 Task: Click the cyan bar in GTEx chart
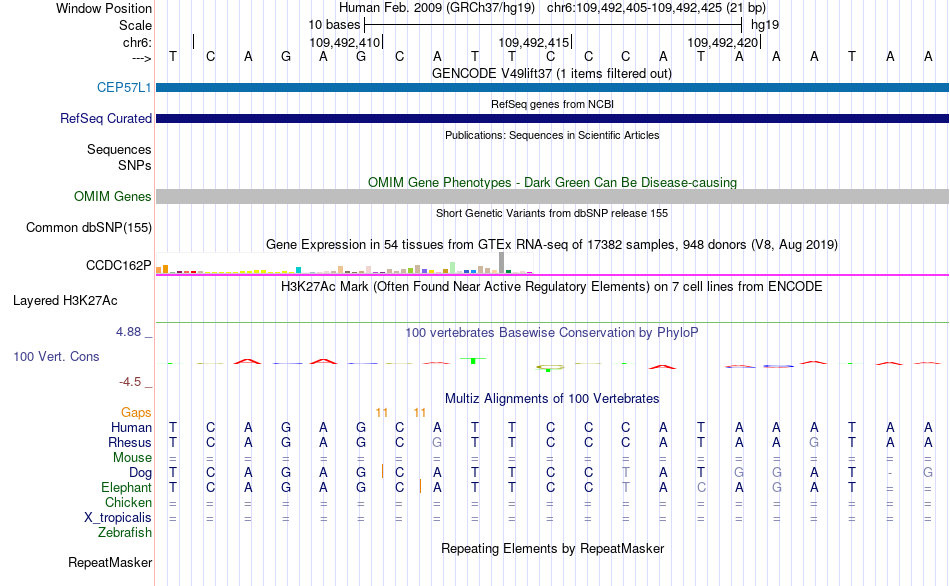(x=298, y=270)
